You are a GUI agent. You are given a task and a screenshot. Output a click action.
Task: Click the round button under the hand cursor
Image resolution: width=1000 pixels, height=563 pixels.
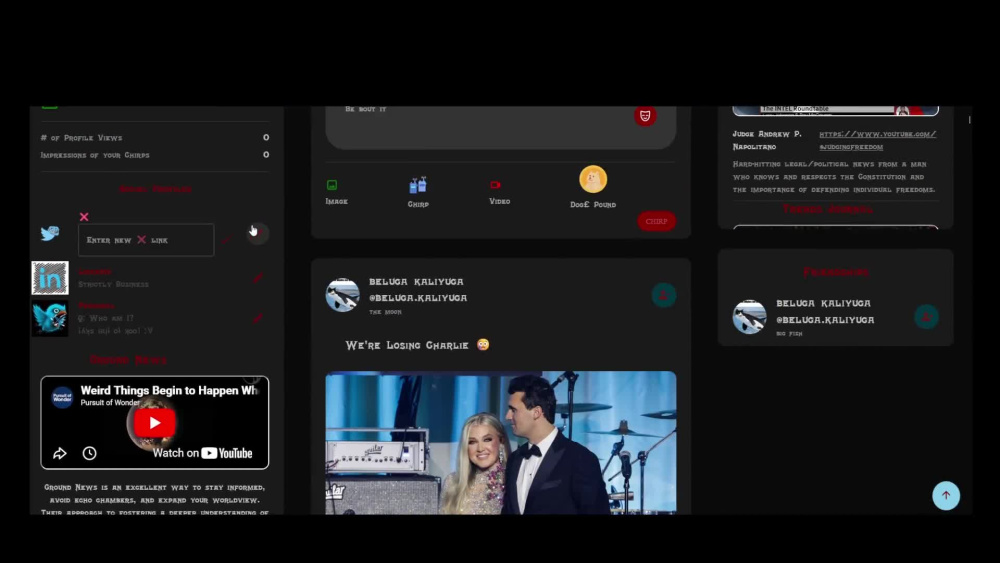(x=258, y=233)
